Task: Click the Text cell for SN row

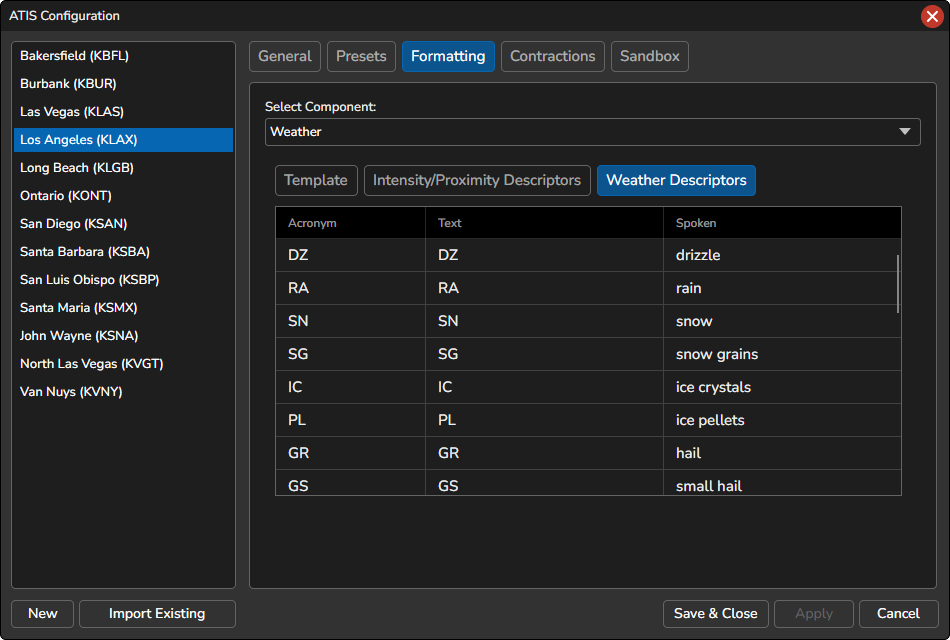Action: coord(543,321)
